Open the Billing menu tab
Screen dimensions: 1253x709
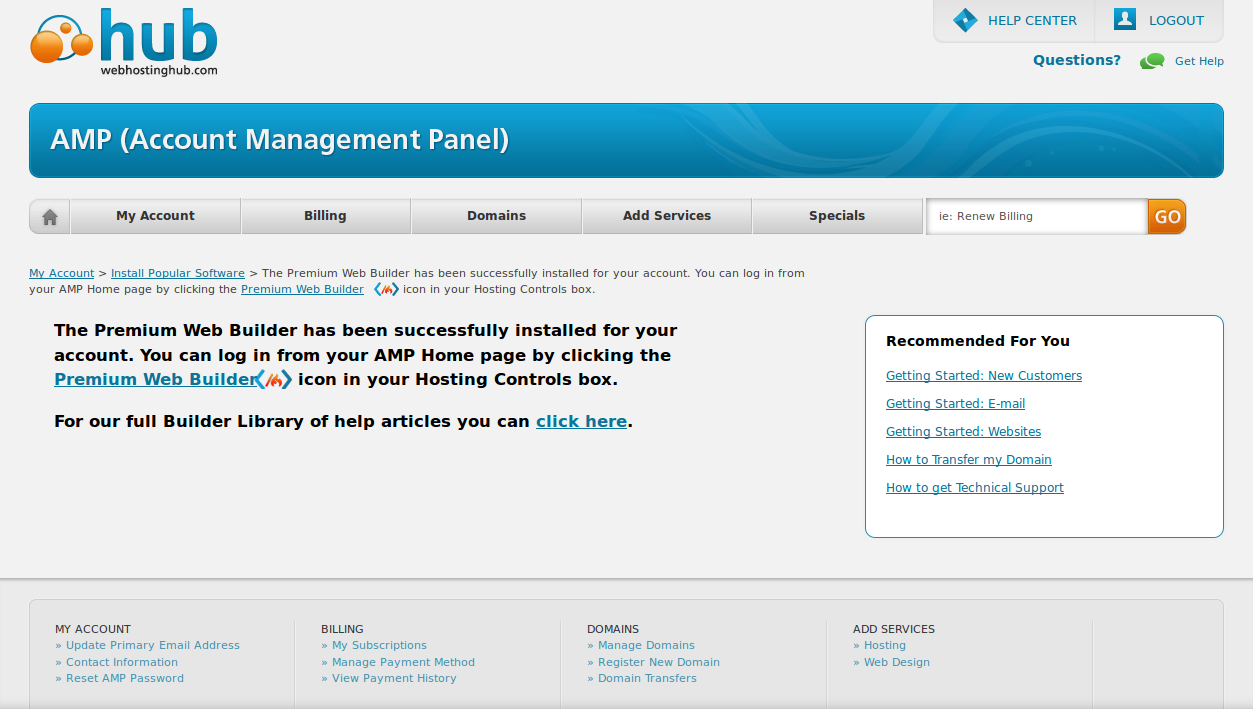(x=325, y=216)
